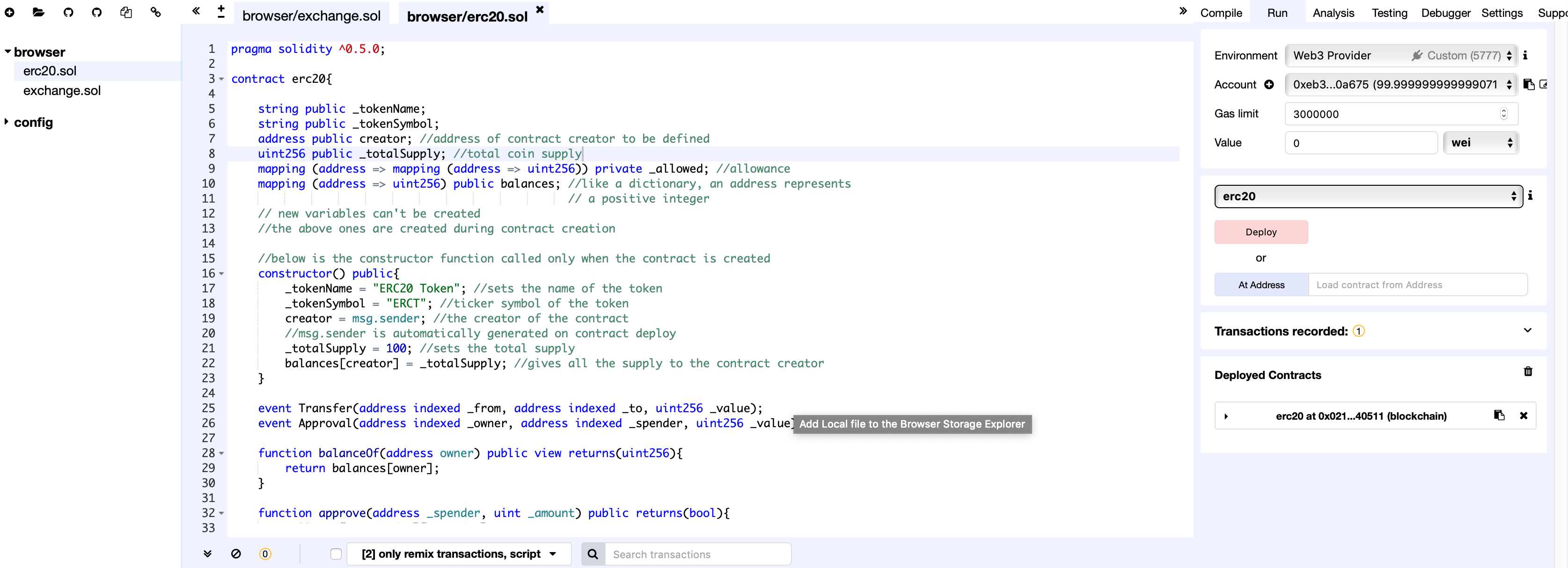Remove the deployed erc20 instance
1568x568 pixels.
(x=1524, y=416)
